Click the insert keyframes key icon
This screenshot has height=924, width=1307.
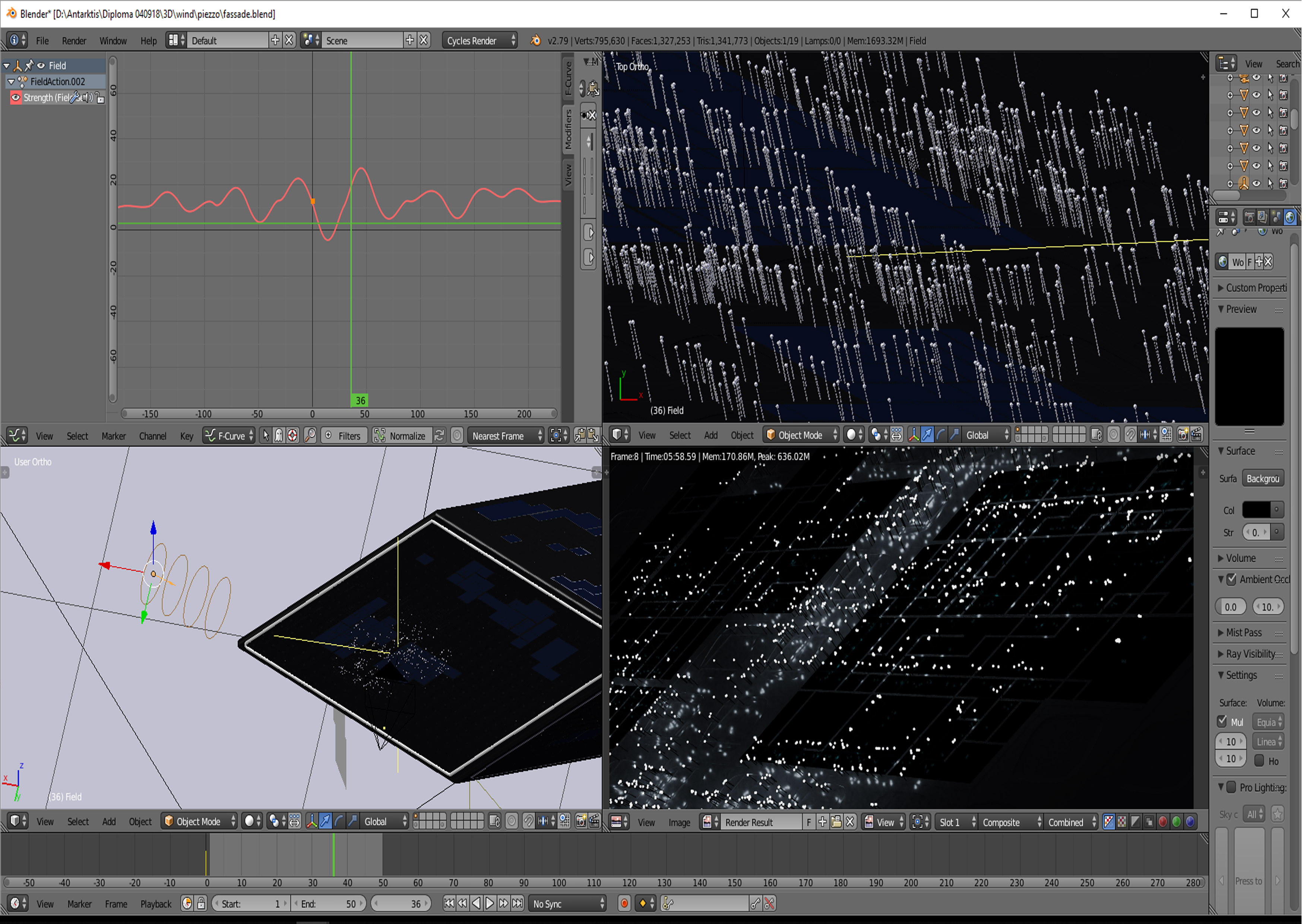pos(755,904)
